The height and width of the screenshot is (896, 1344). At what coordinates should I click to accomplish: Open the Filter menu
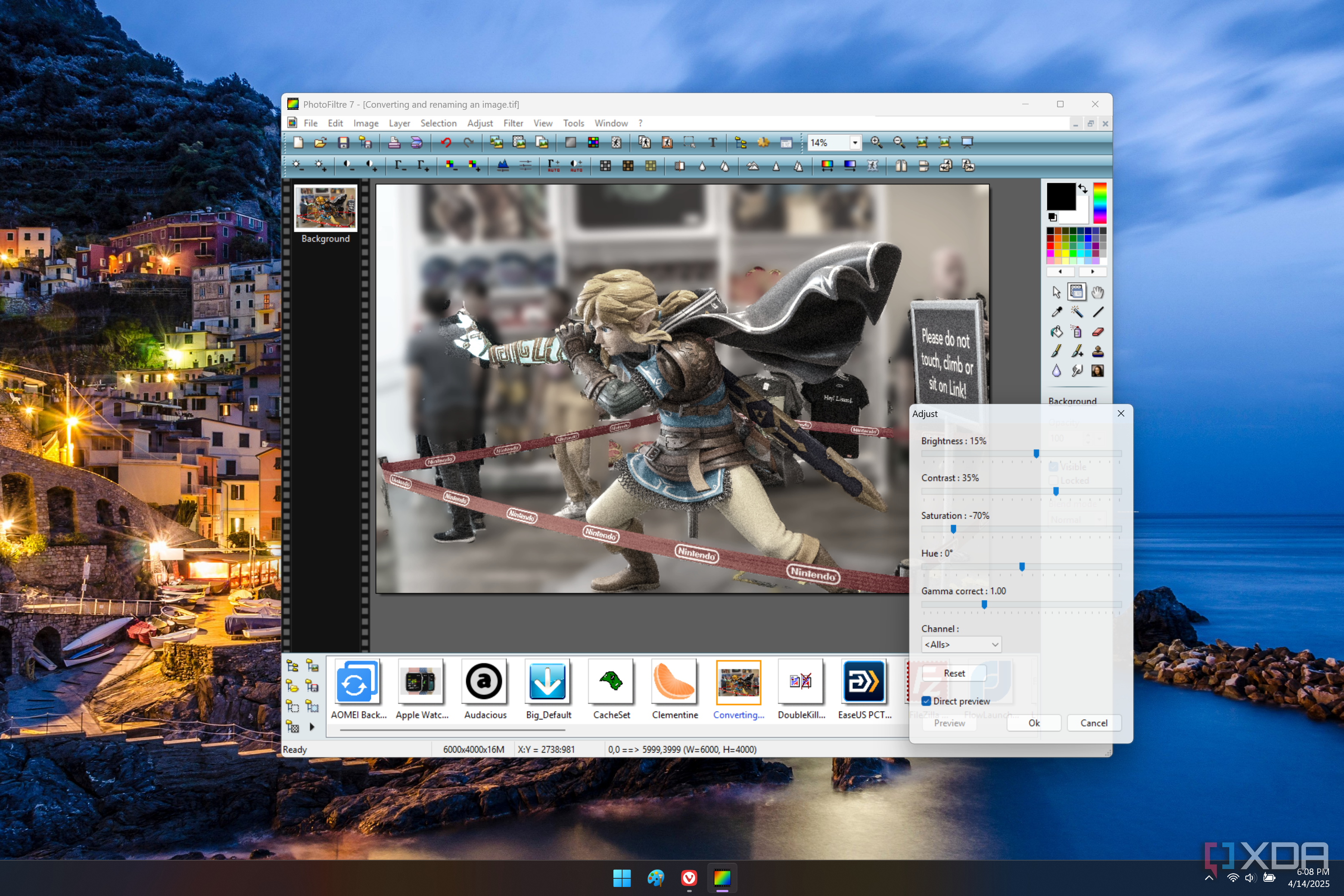click(513, 124)
